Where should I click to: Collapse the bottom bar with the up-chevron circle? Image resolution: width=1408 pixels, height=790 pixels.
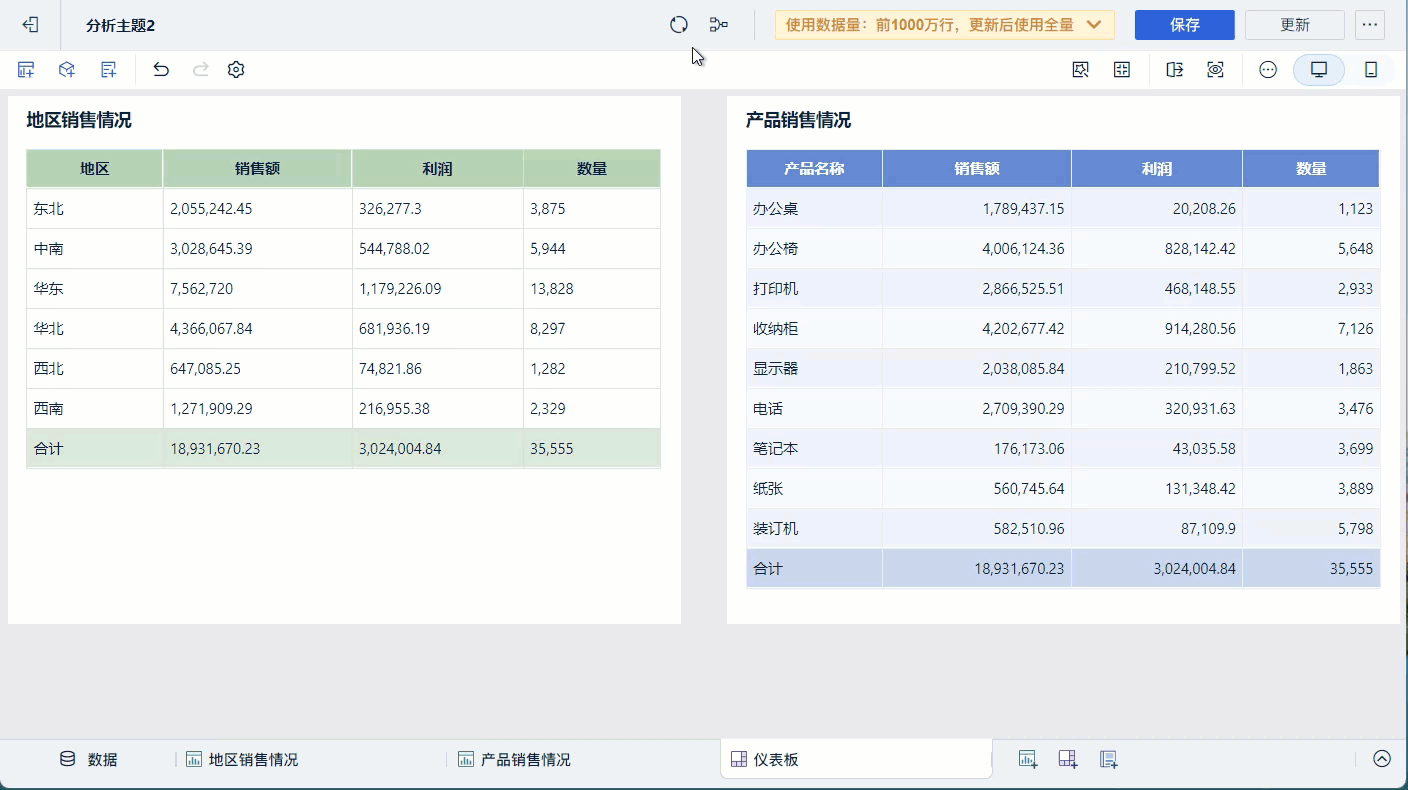[1382, 759]
